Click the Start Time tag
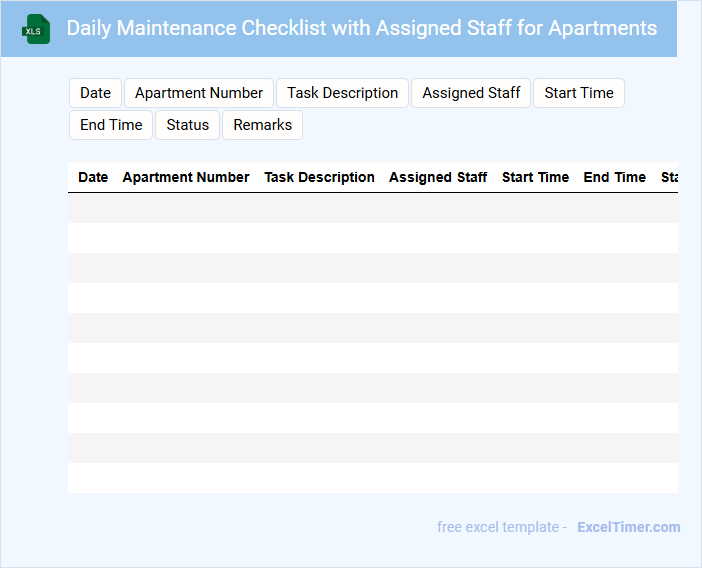The height and width of the screenshot is (568, 702). (579, 93)
